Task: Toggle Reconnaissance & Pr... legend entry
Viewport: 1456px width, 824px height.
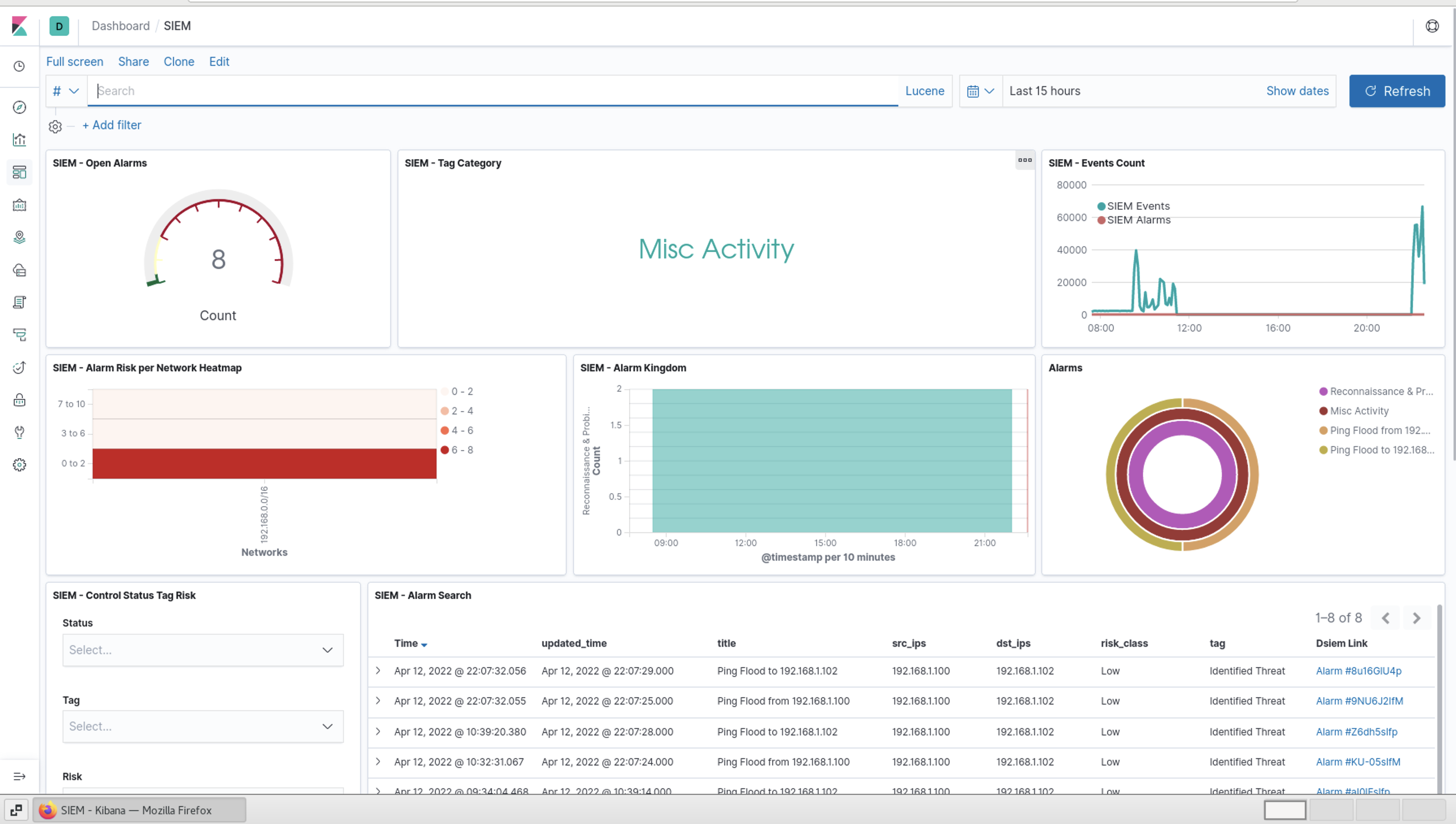Action: coord(1376,392)
